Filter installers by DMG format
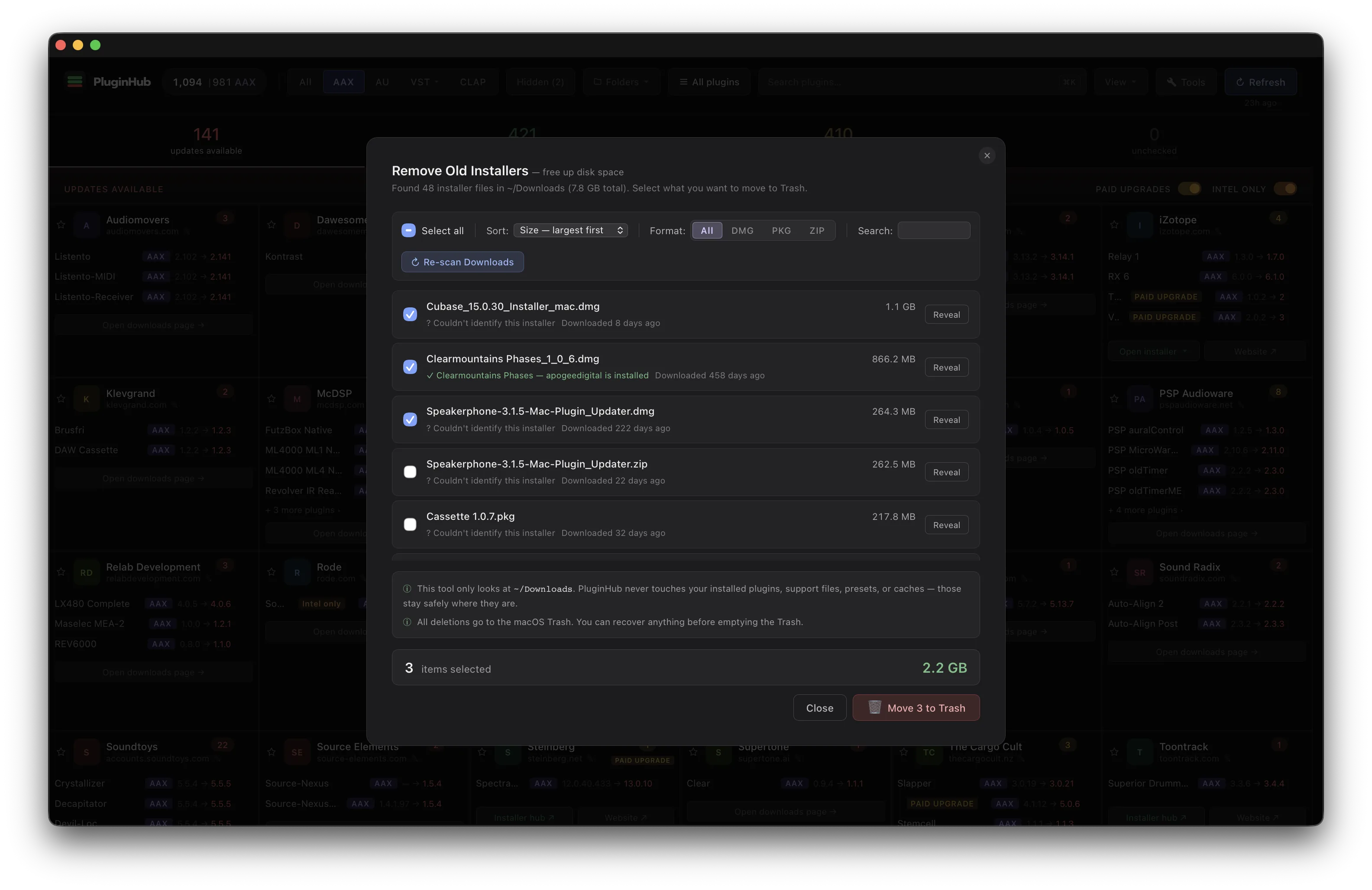 (x=742, y=230)
